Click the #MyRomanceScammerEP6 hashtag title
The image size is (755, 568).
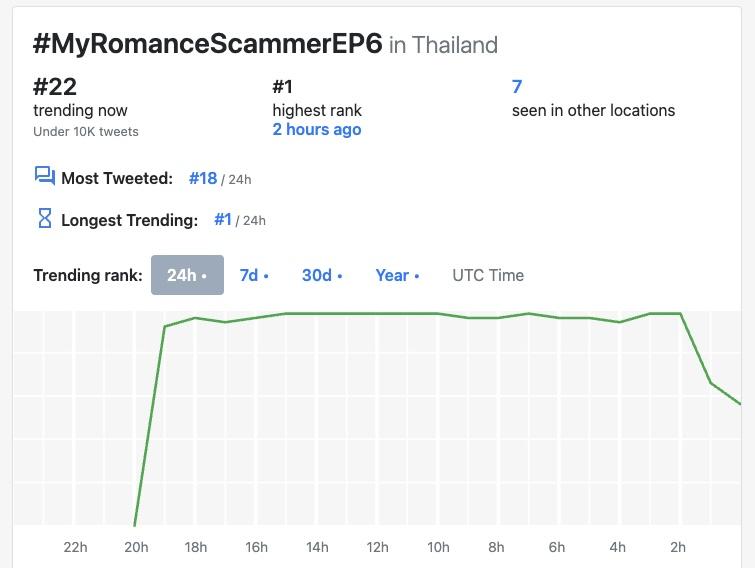207,44
